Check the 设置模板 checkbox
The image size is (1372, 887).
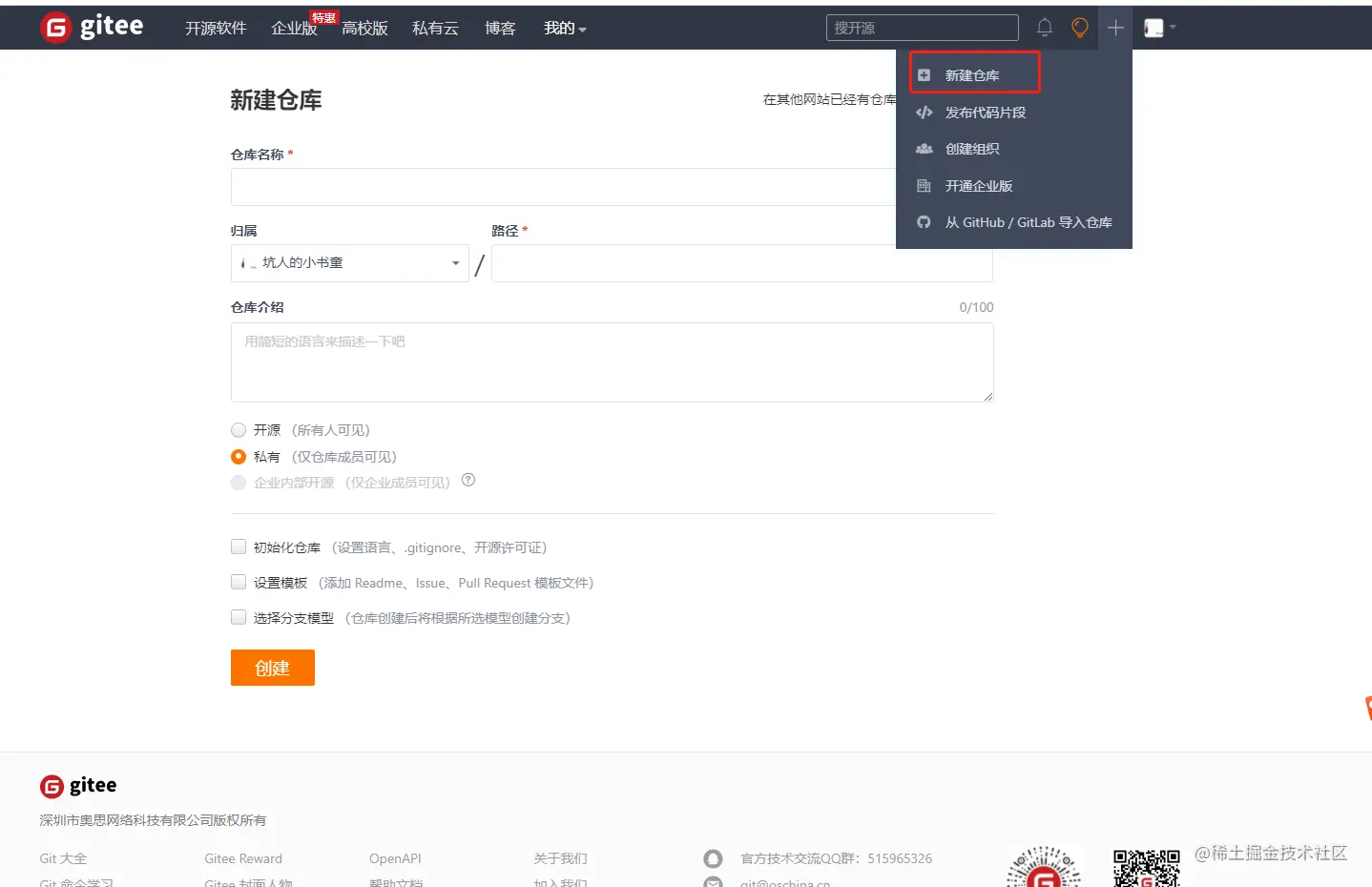point(239,582)
